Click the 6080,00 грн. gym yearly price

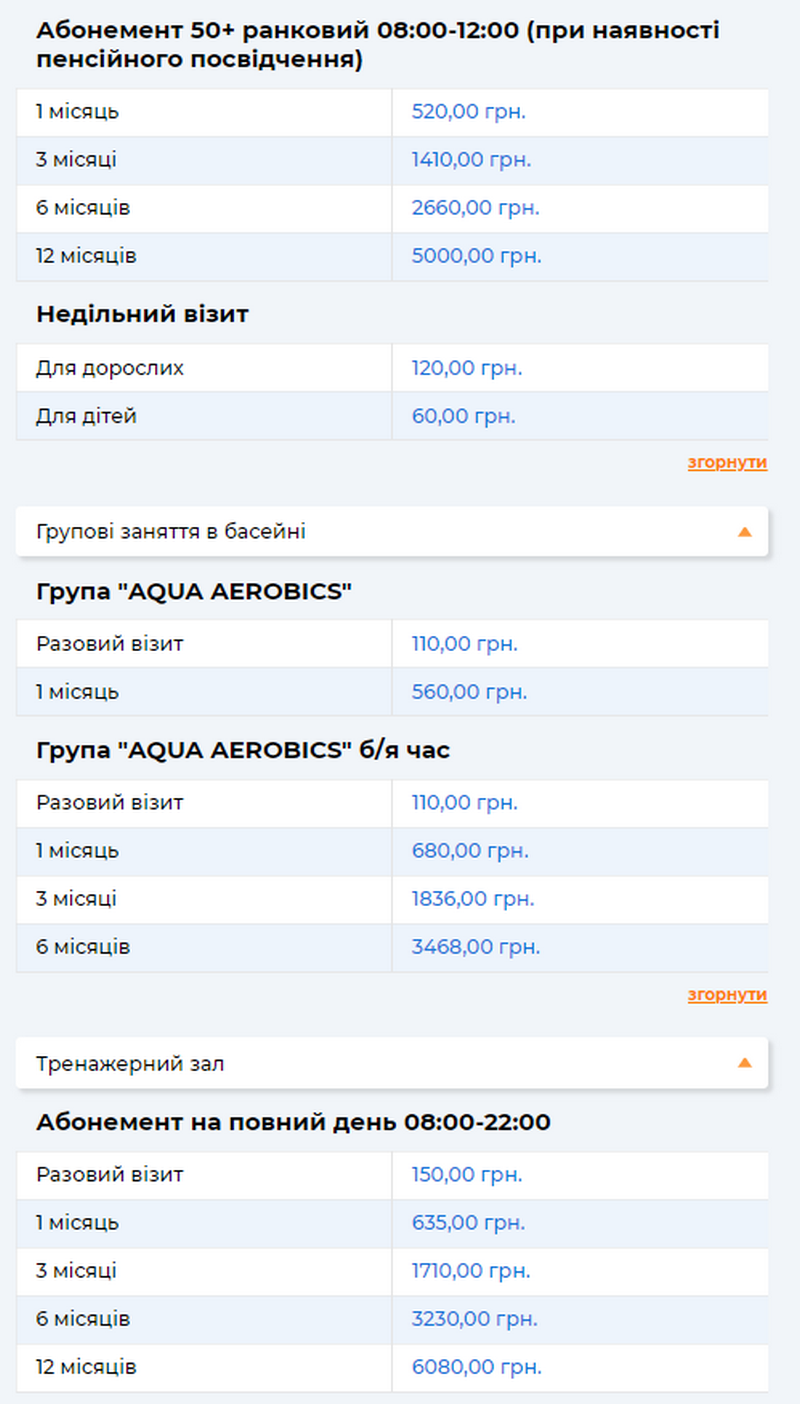pyautogui.click(x=476, y=1367)
